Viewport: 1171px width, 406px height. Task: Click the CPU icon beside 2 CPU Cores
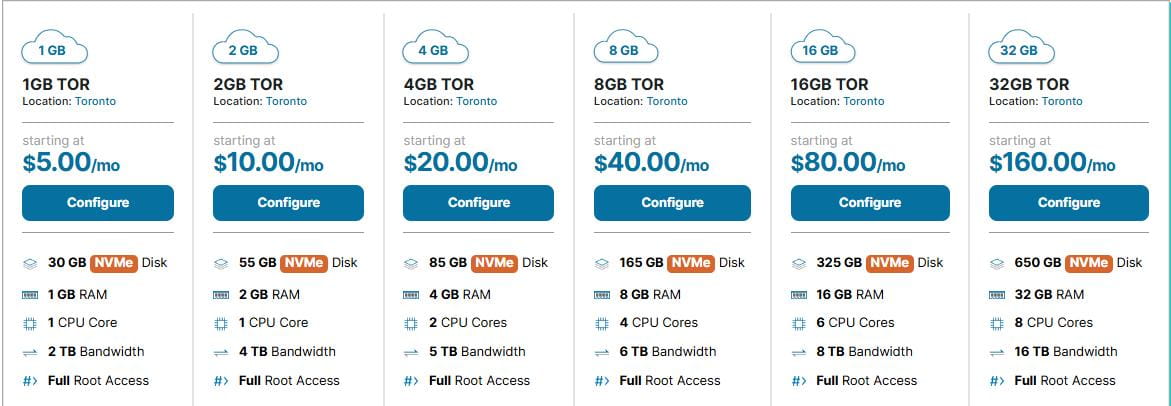tap(411, 324)
